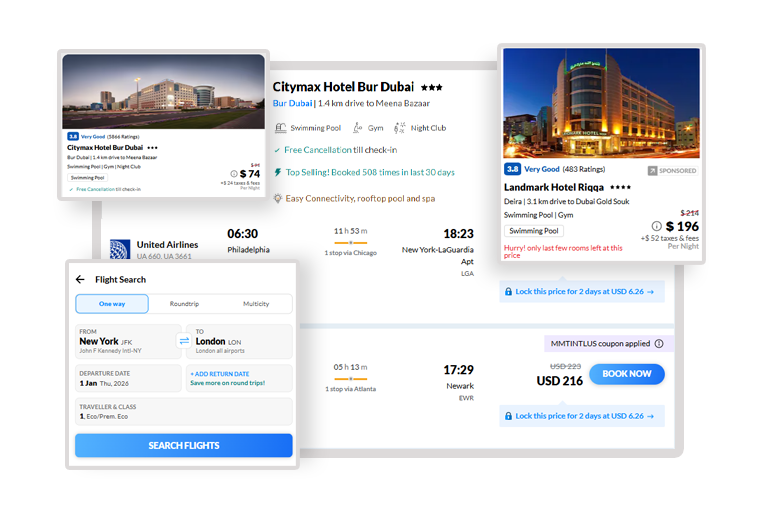Open the To city London selector

(240, 341)
